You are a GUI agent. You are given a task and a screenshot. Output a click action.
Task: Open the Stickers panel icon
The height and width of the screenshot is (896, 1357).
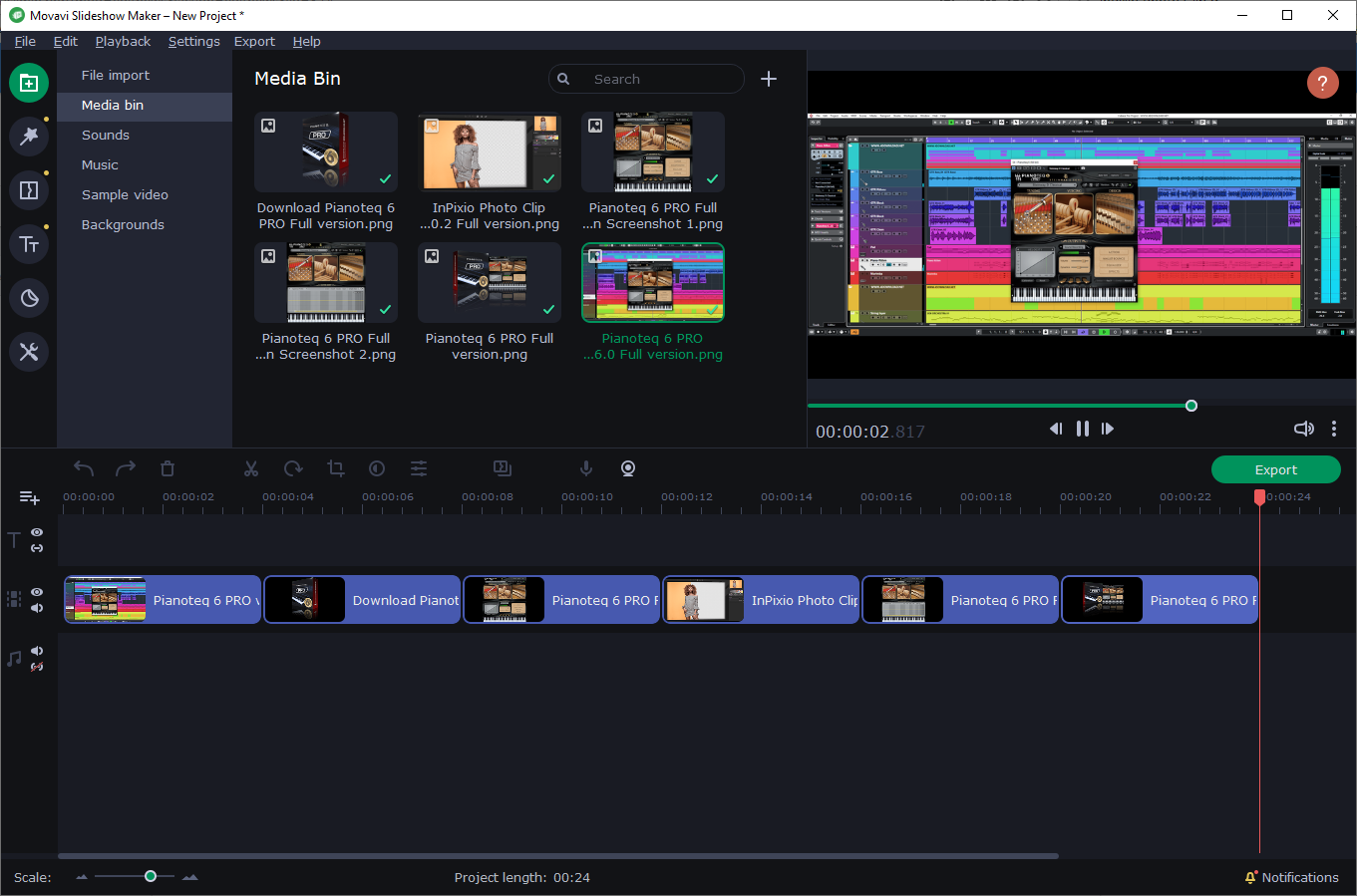click(x=29, y=298)
